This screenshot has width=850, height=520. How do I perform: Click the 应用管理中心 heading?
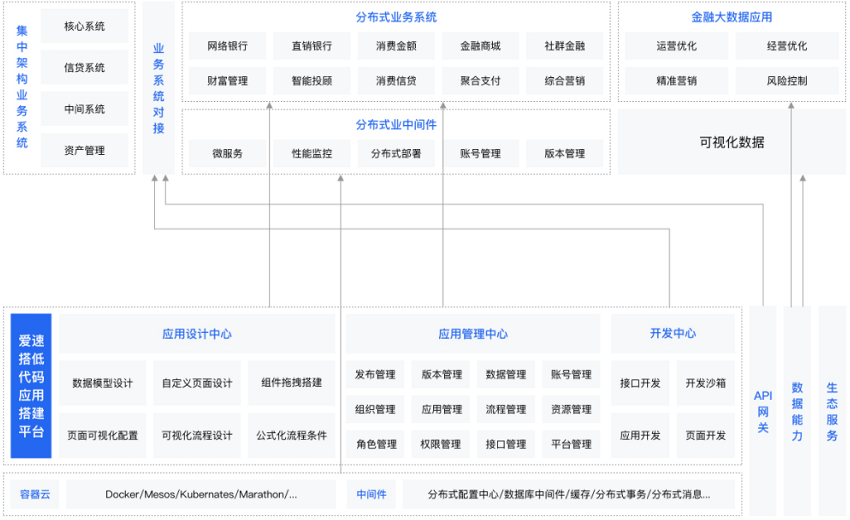click(473, 334)
